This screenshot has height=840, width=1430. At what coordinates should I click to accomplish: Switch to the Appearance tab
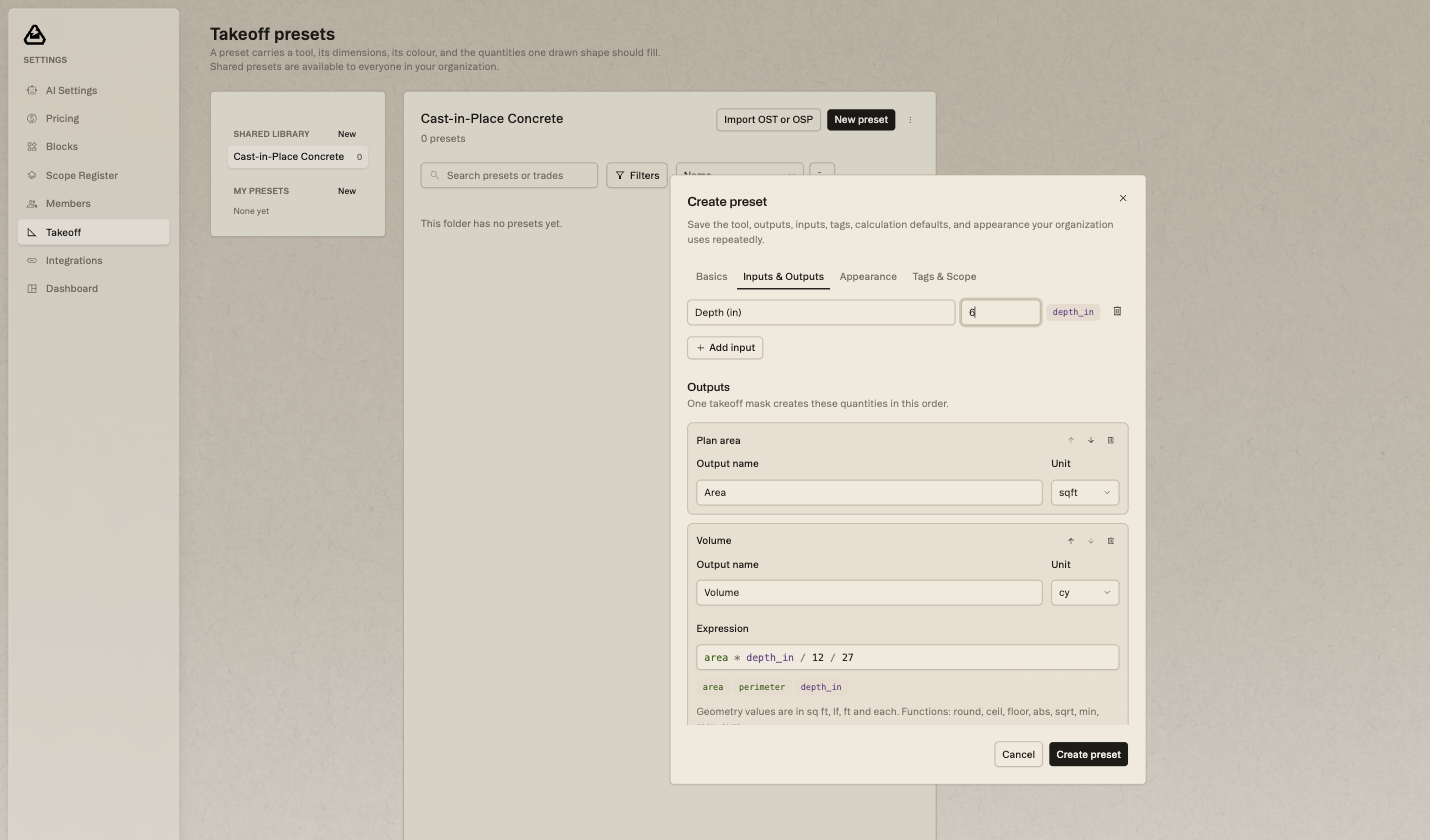(x=868, y=276)
